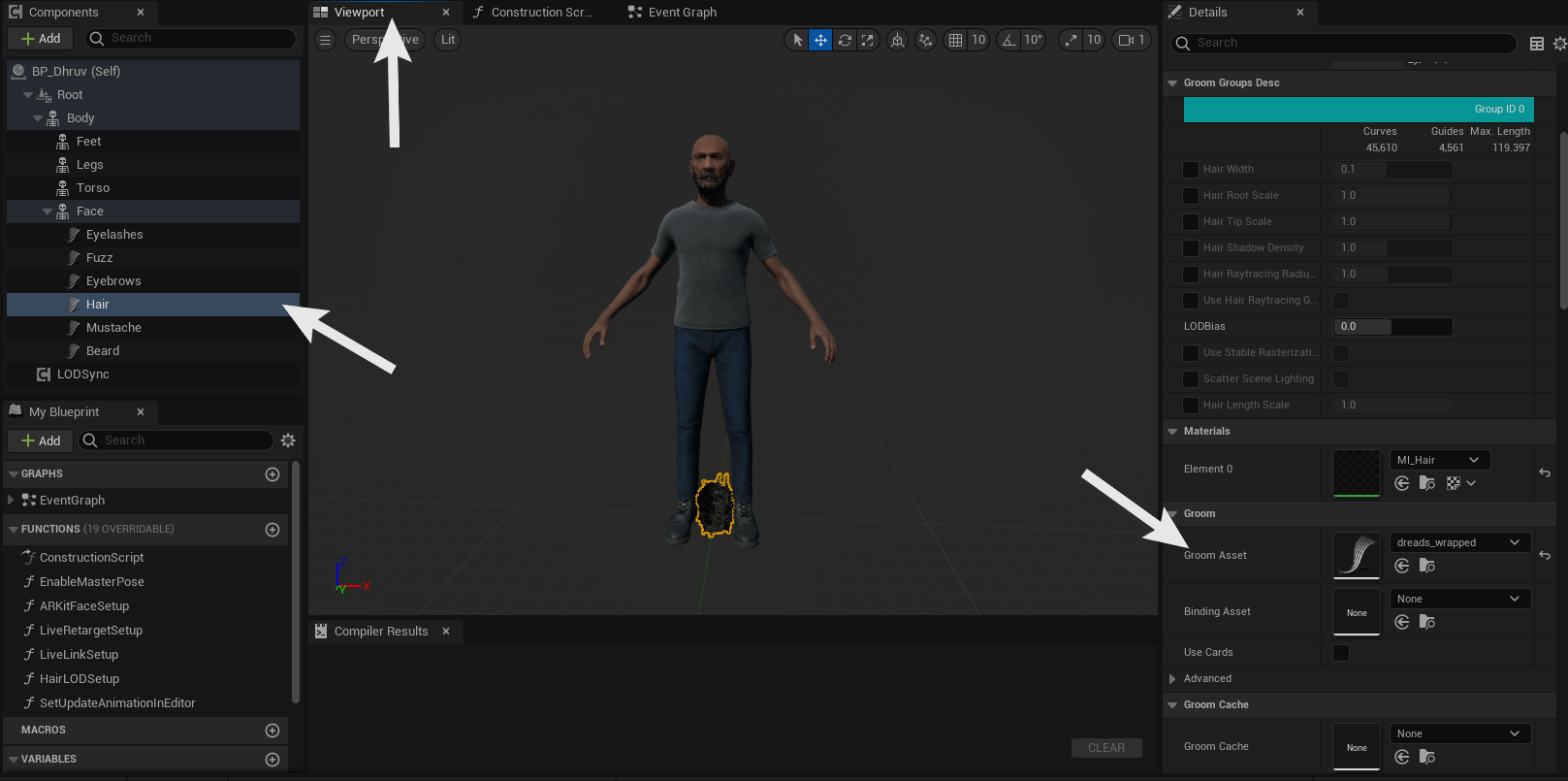Switch to Event Graph tab
Screen dimensions: 1568x781
(672, 13)
